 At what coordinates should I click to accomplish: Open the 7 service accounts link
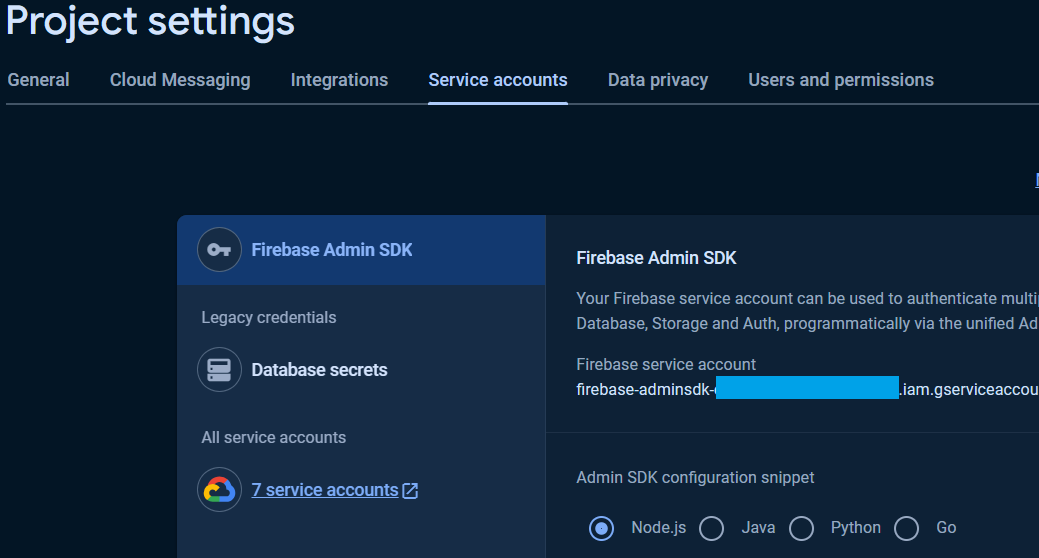click(x=325, y=490)
